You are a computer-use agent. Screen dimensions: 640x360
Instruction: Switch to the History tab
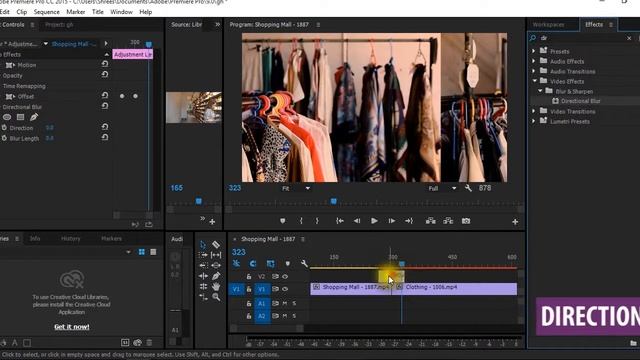tap(71, 238)
